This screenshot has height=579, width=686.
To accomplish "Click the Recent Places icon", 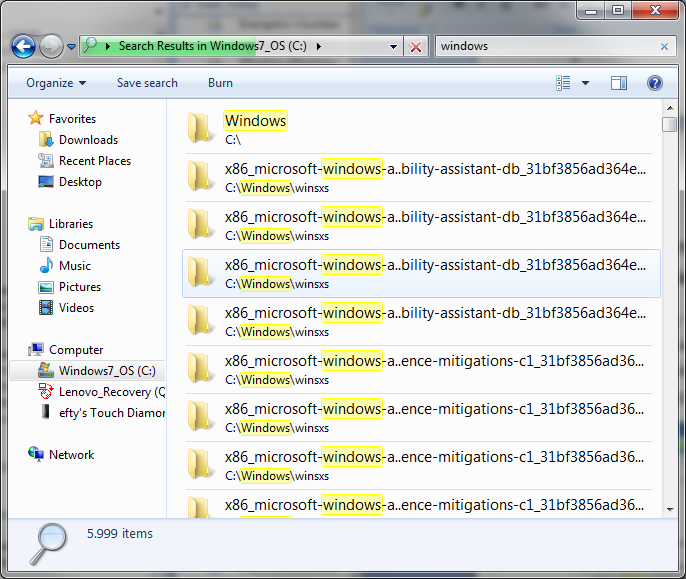I will pos(46,160).
